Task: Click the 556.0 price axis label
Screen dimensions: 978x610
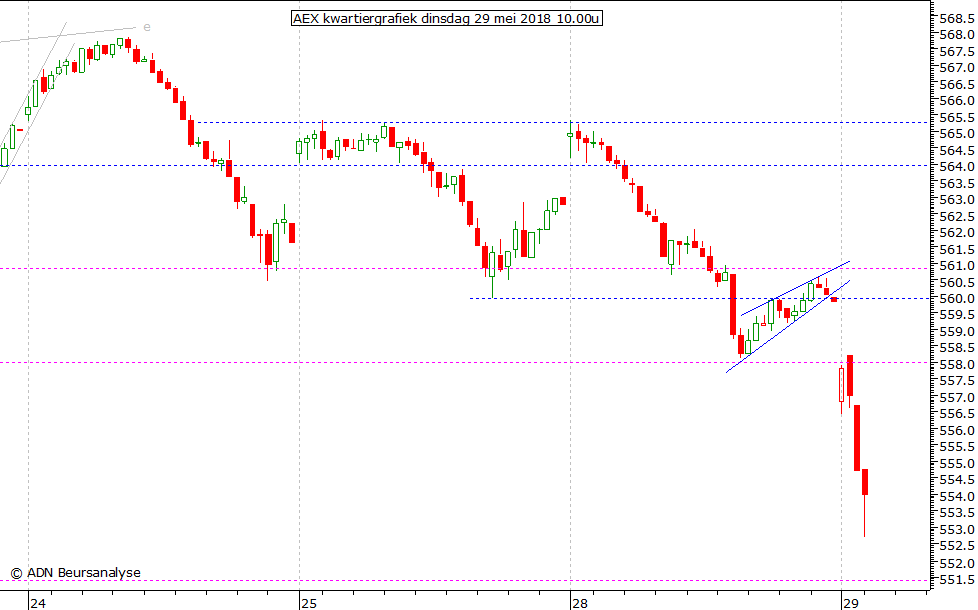Action: coord(957,430)
